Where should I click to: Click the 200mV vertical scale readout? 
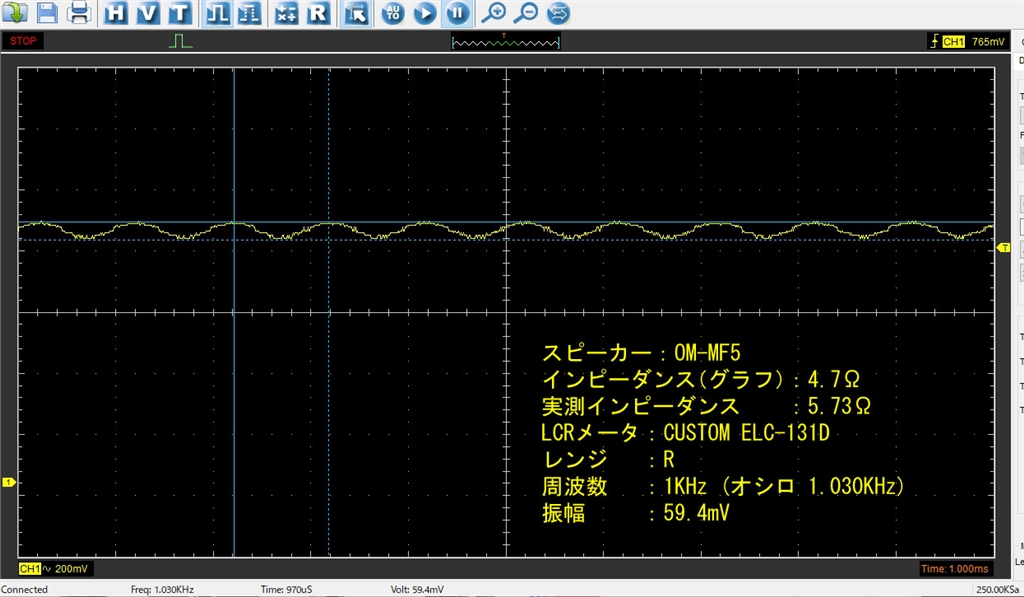(x=71, y=569)
